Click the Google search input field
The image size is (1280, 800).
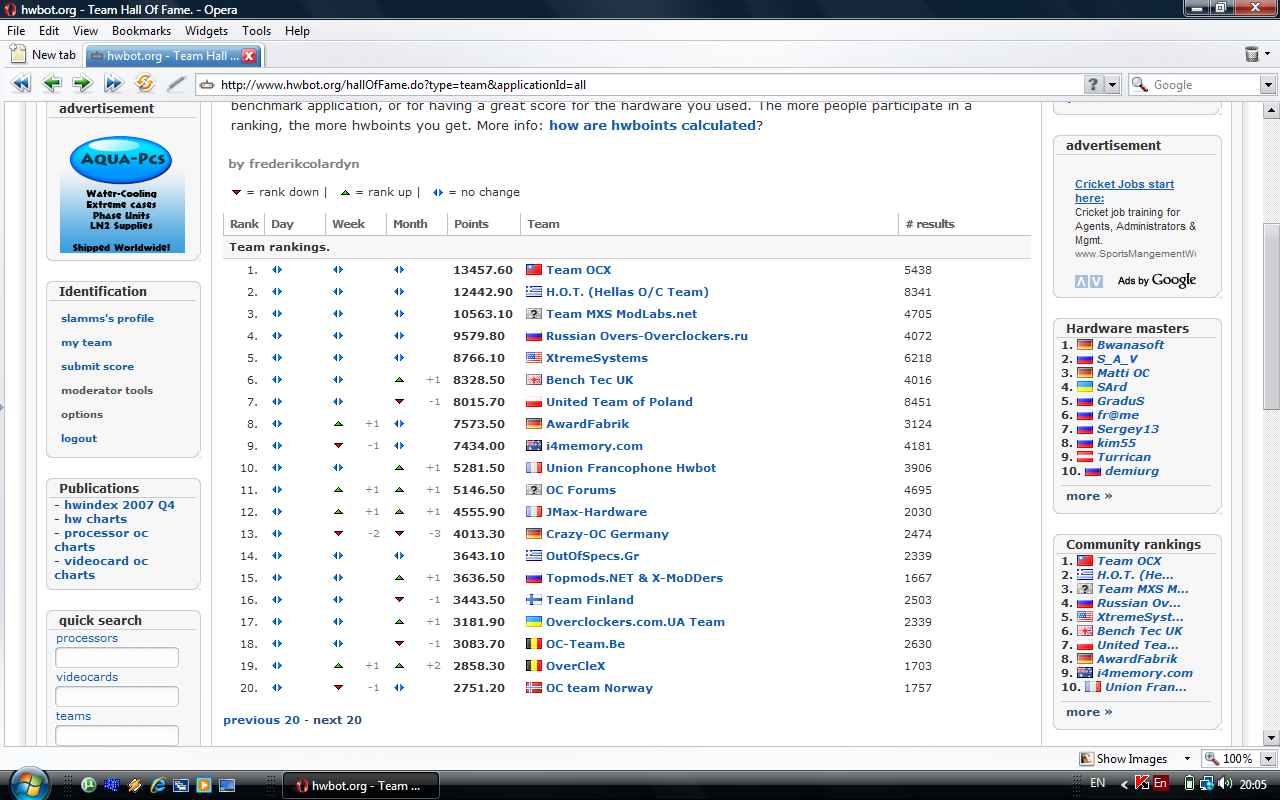(x=1205, y=85)
